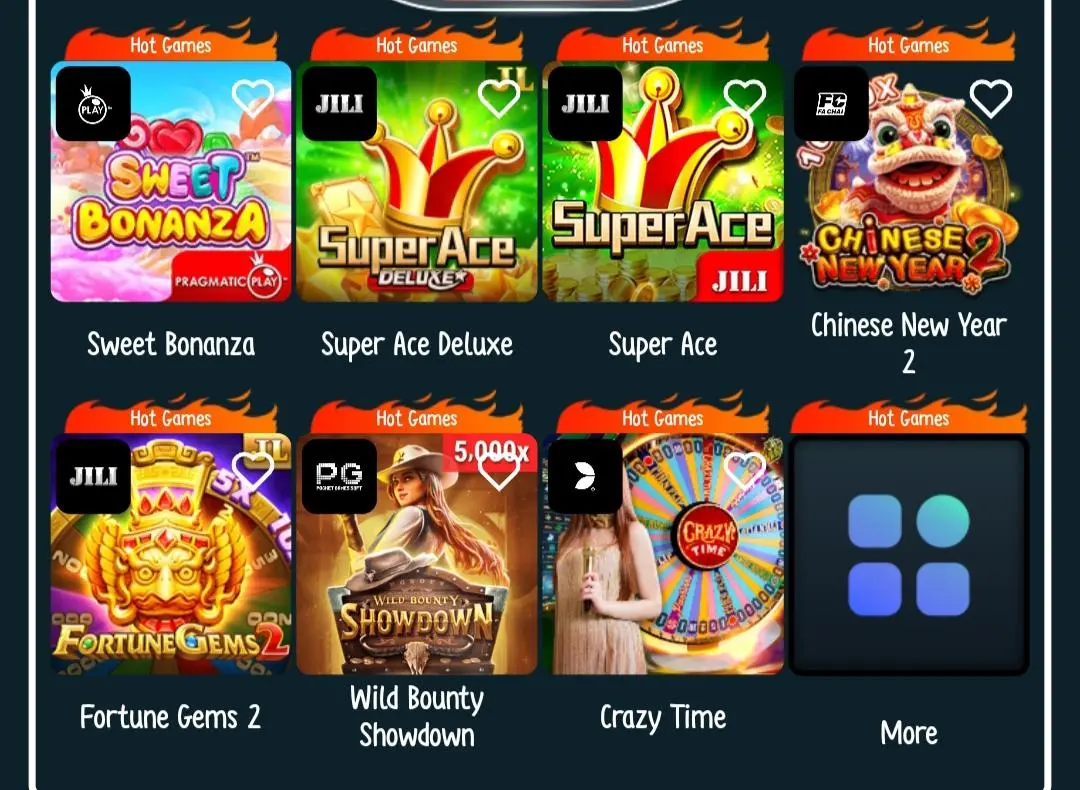
Task: Favorite Sweet Bonanza with the heart icon
Action: click(x=253, y=98)
